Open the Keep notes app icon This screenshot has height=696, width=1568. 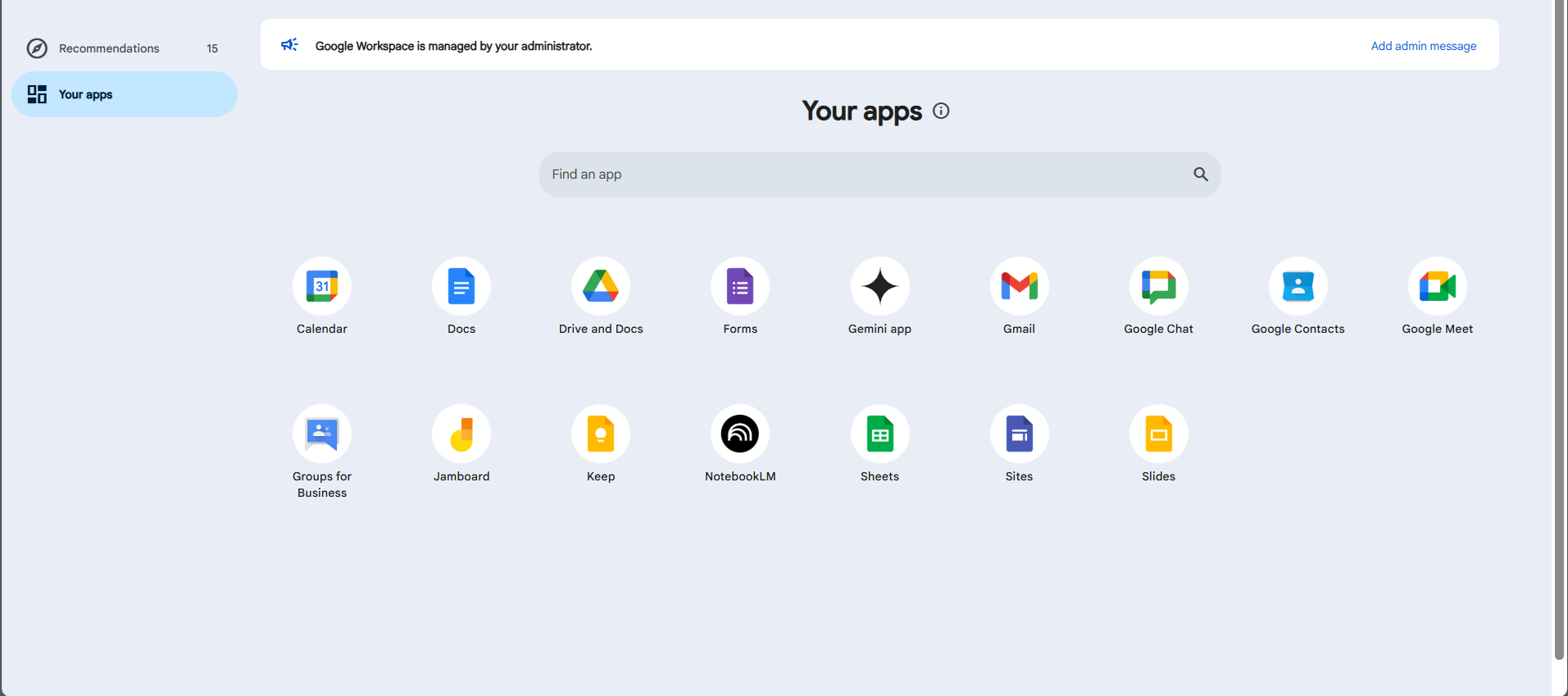pos(601,434)
